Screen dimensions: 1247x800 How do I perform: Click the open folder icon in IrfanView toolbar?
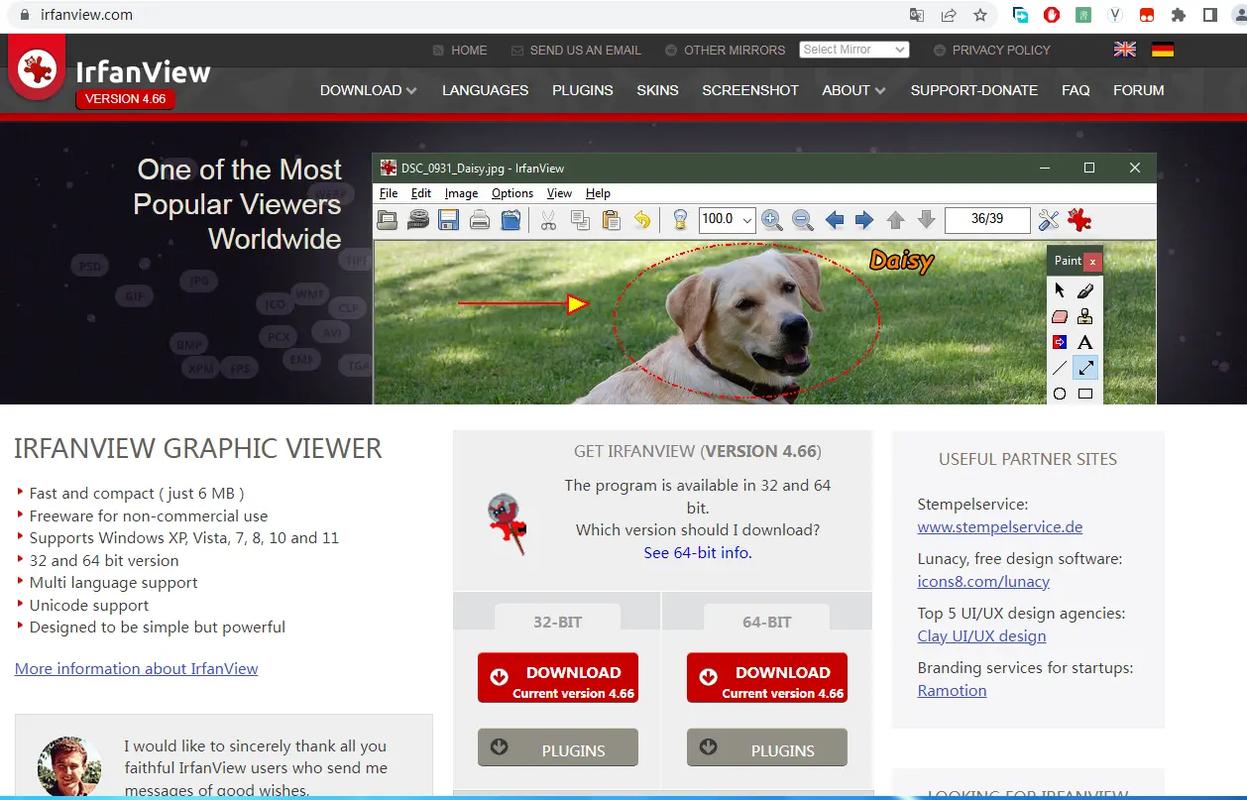point(388,220)
